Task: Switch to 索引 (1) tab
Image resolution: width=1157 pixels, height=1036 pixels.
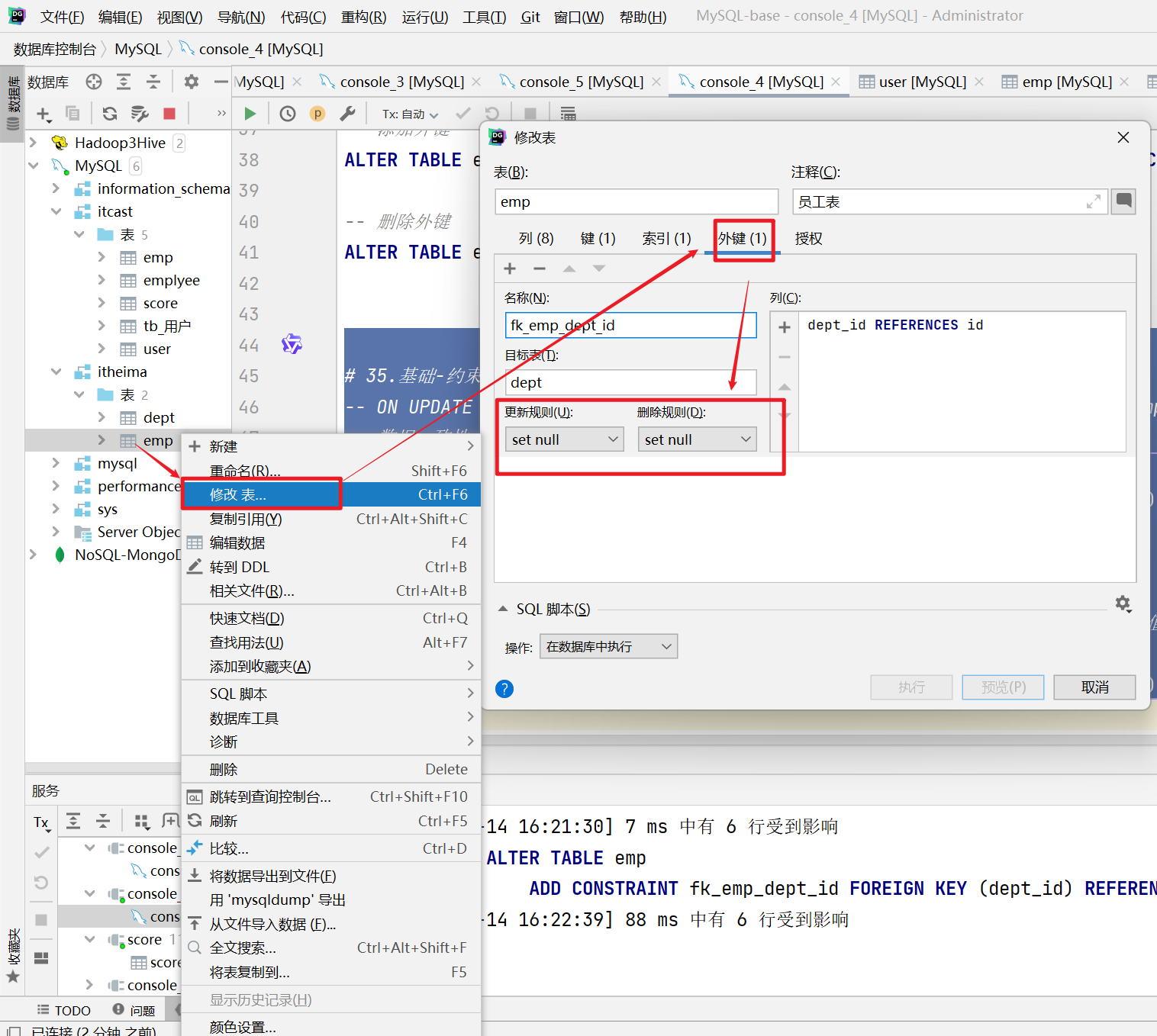Action: click(666, 239)
